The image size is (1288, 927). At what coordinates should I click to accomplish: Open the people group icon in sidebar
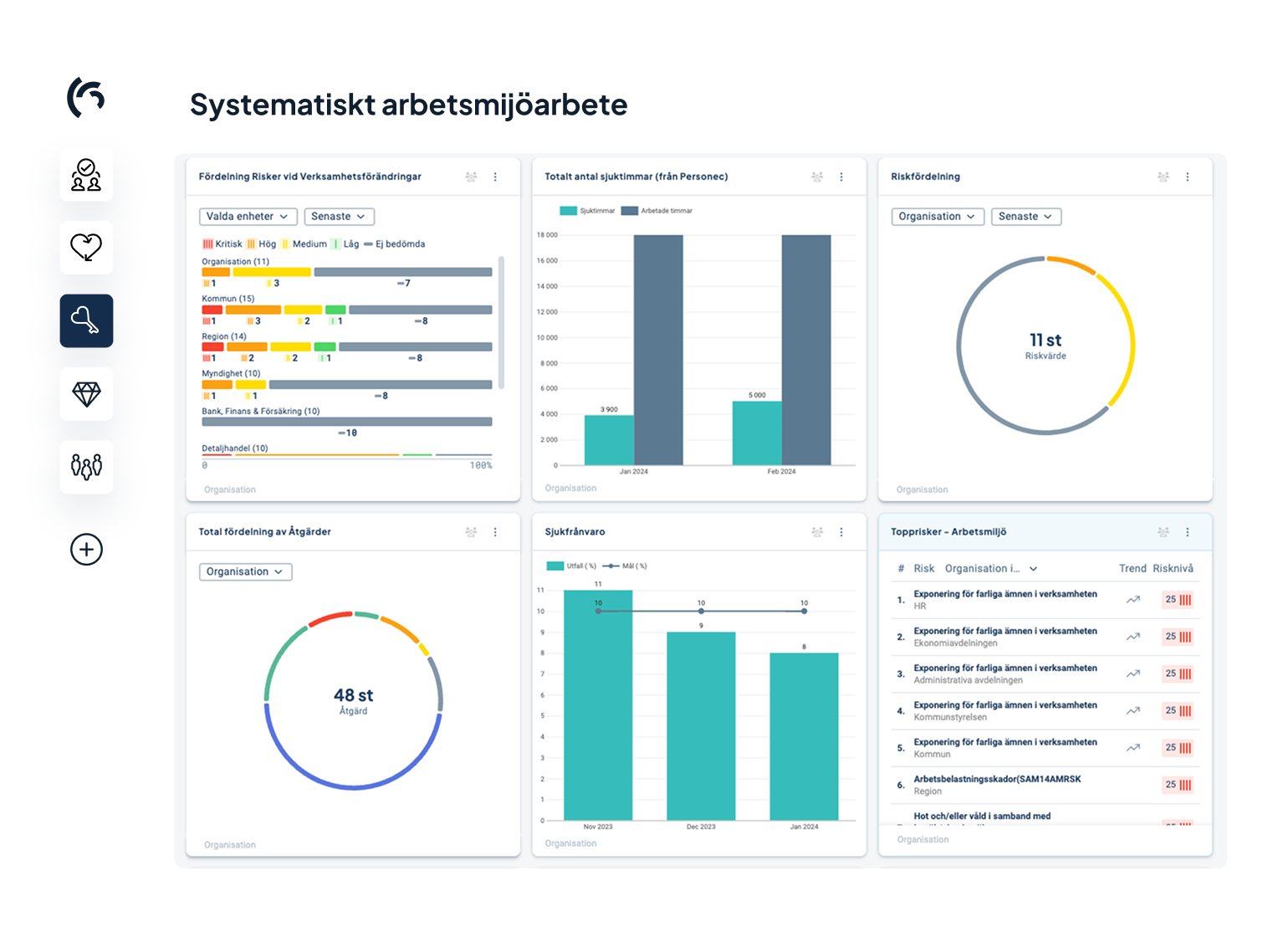coord(86,466)
